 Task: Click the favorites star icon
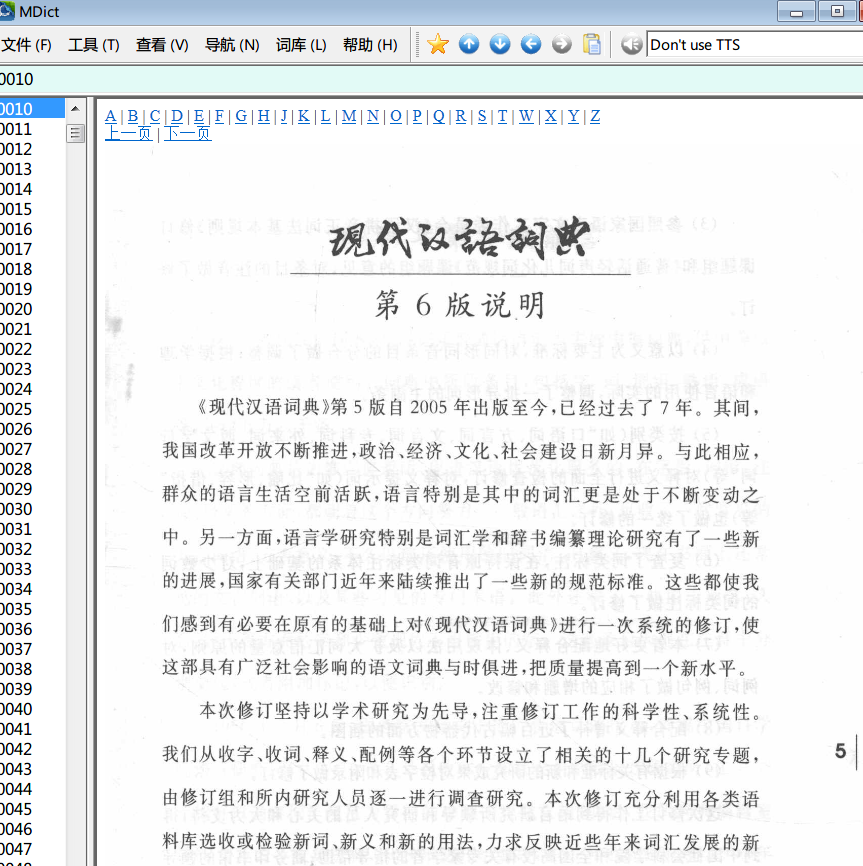pos(438,44)
